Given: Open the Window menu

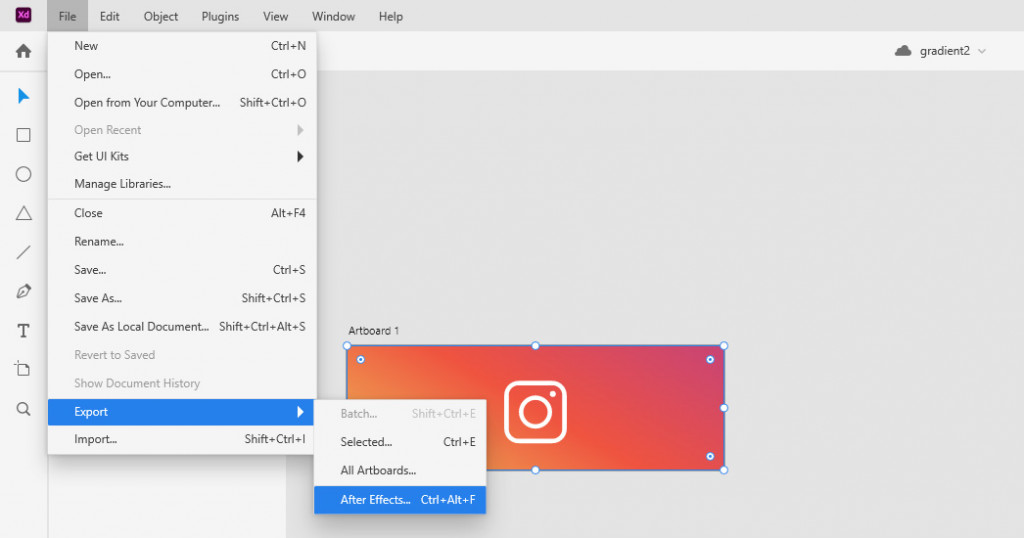Looking at the screenshot, I should click(333, 16).
